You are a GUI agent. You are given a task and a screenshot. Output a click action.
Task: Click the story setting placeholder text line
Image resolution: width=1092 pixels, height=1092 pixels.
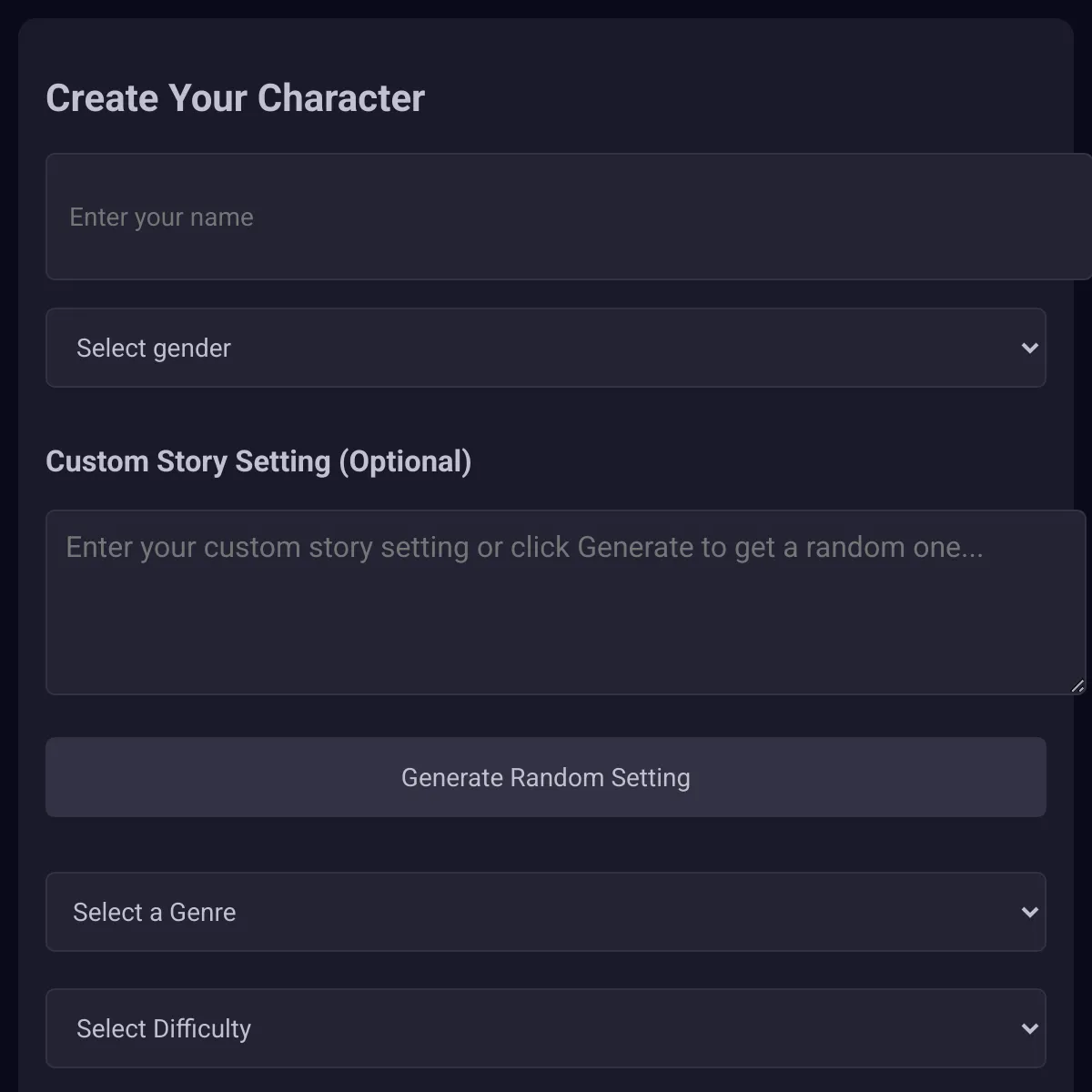(x=525, y=547)
